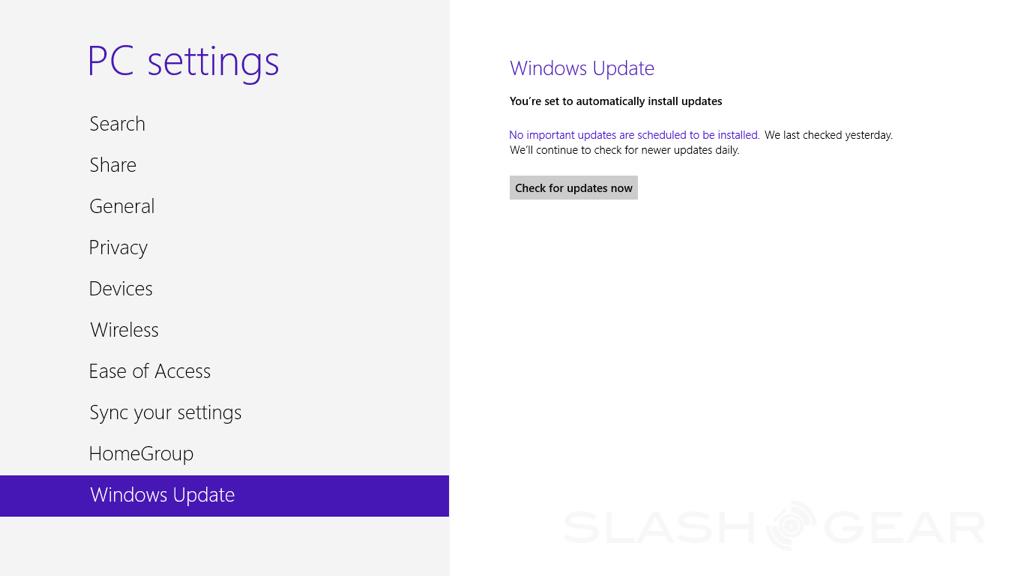Click the No important updates scheduled link
This screenshot has width=1024, height=576.
[634, 135]
